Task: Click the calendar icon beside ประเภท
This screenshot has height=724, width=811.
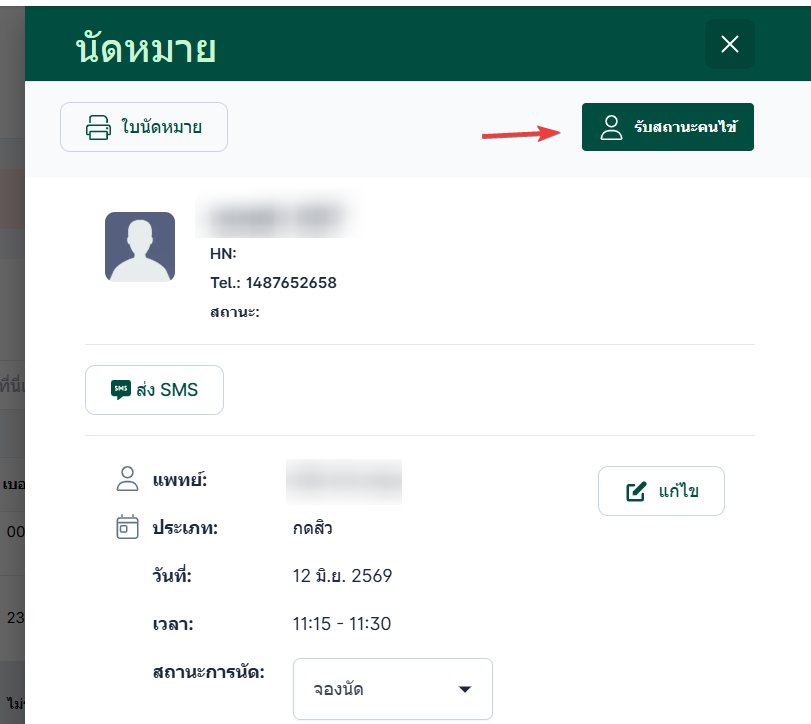Action: (127, 527)
